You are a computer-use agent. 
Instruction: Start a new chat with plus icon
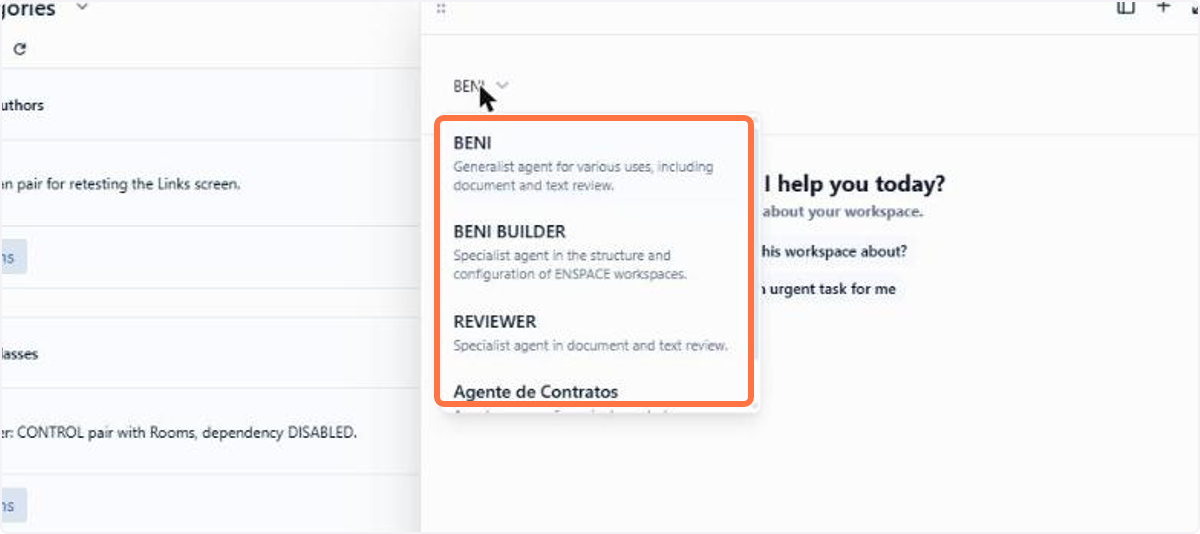[1163, 6]
